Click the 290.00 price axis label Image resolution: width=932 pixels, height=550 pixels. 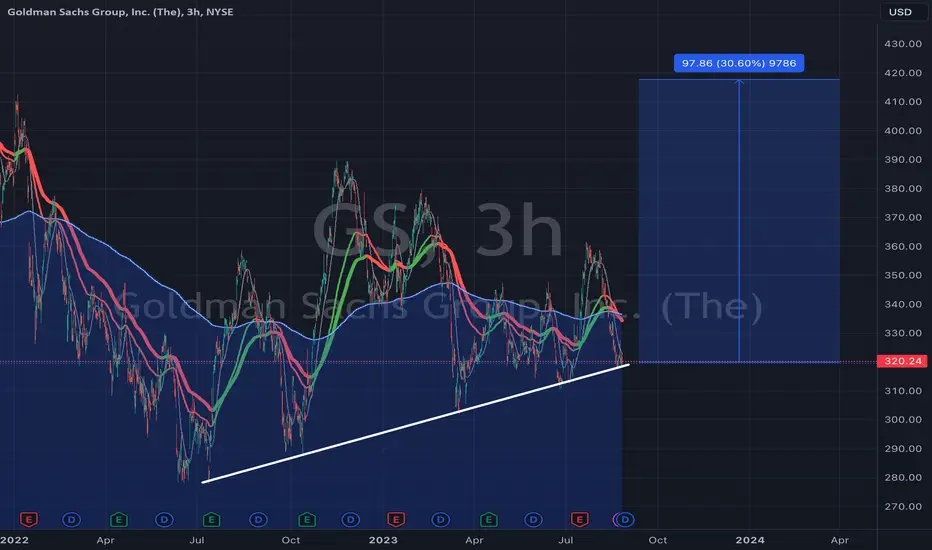903,449
